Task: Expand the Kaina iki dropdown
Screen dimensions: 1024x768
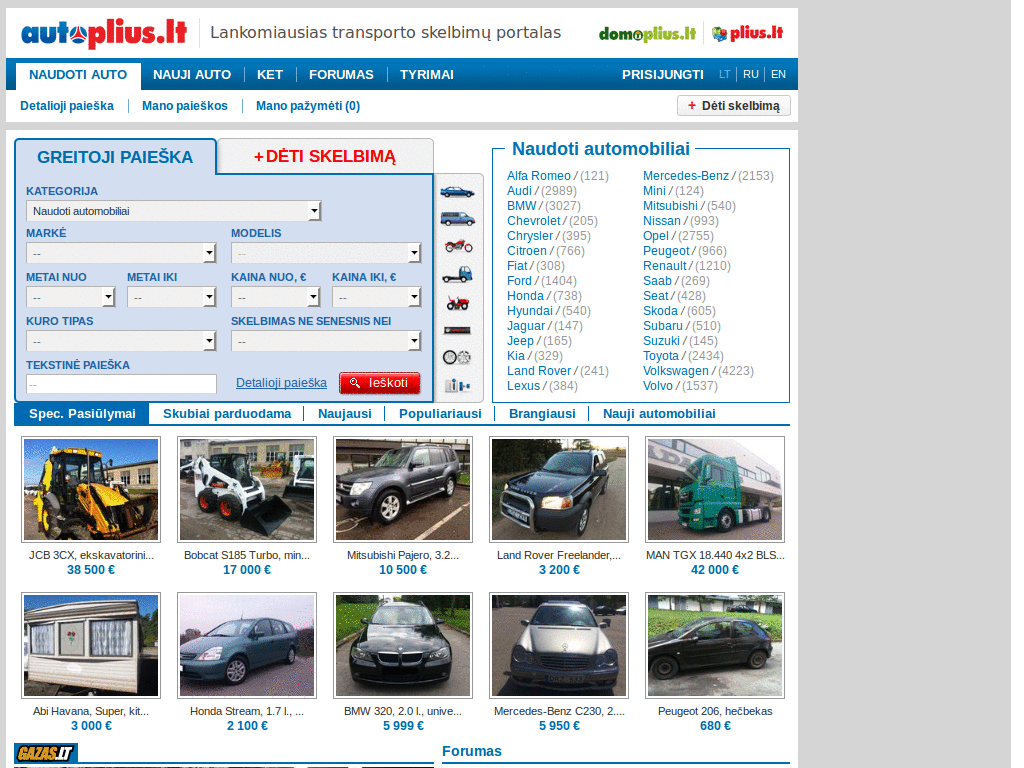Action: (377, 297)
